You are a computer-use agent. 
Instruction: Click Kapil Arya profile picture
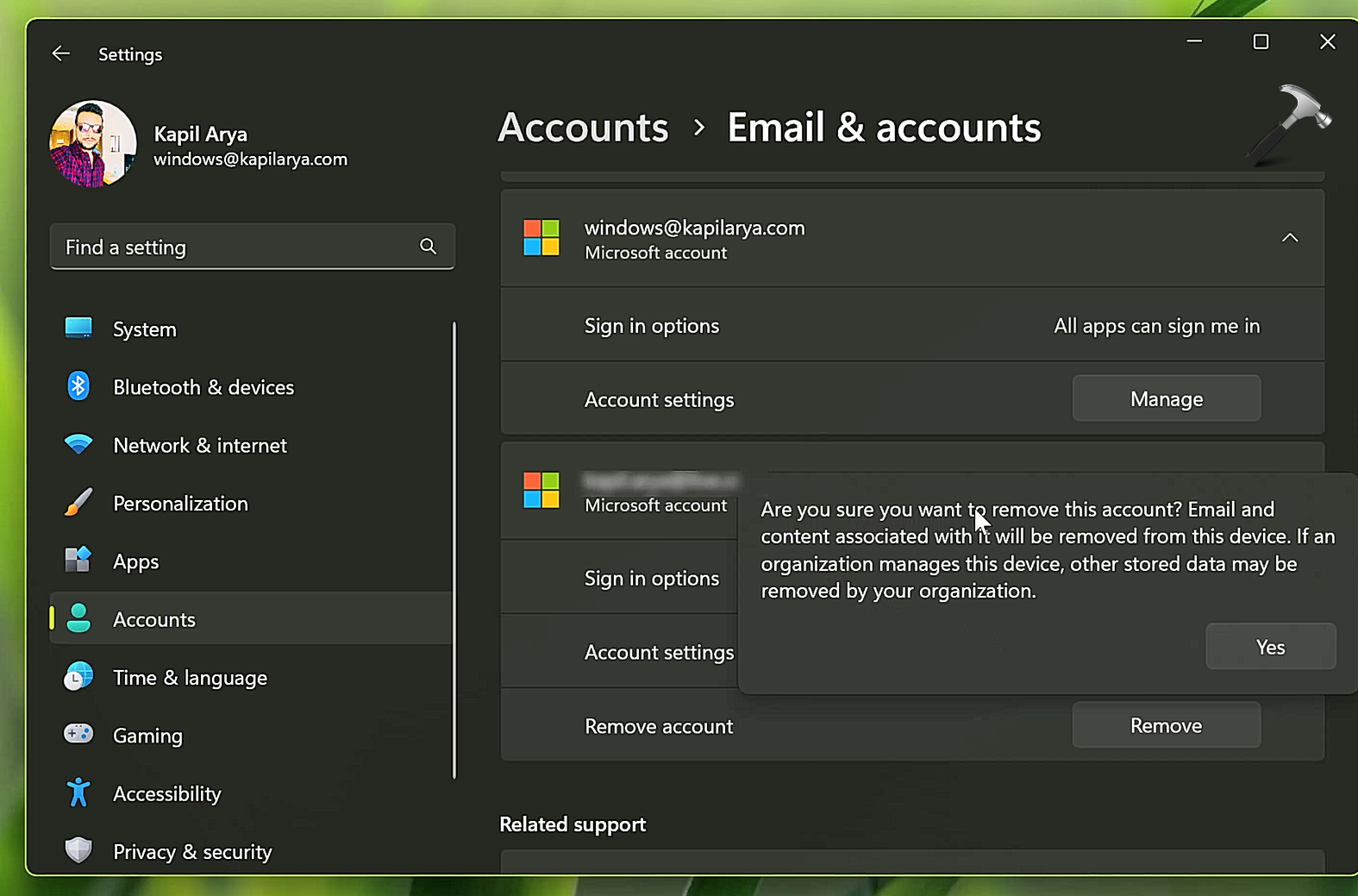pyautogui.click(x=93, y=144)
